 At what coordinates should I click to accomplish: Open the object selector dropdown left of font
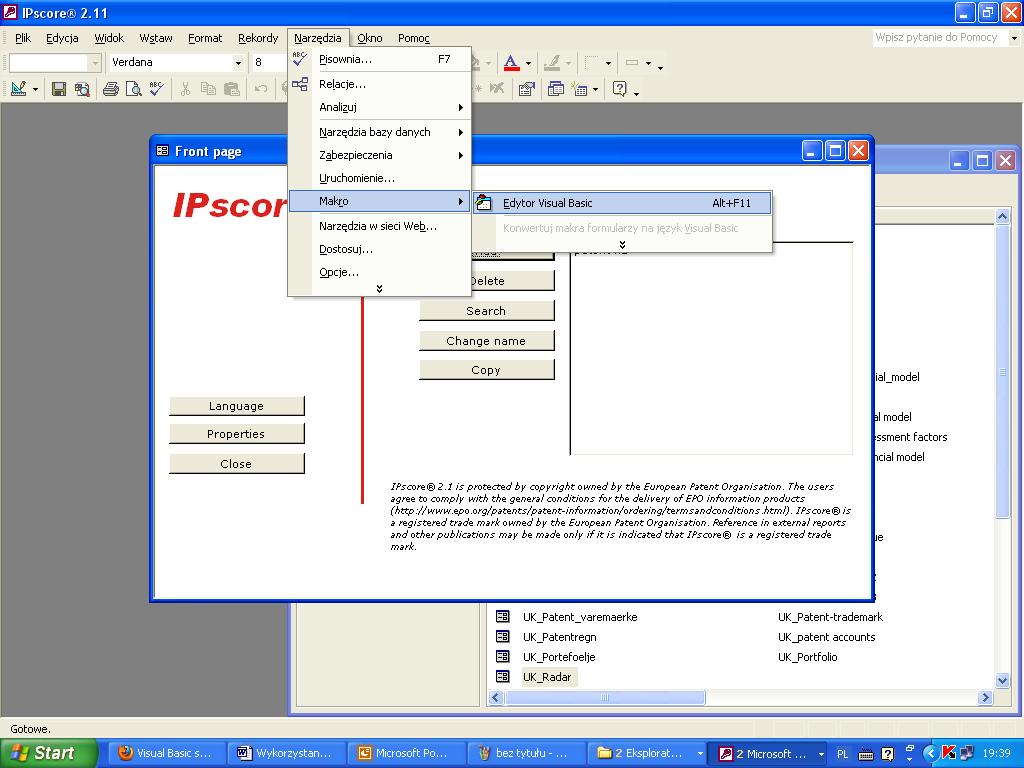click(x=95, y=63)
